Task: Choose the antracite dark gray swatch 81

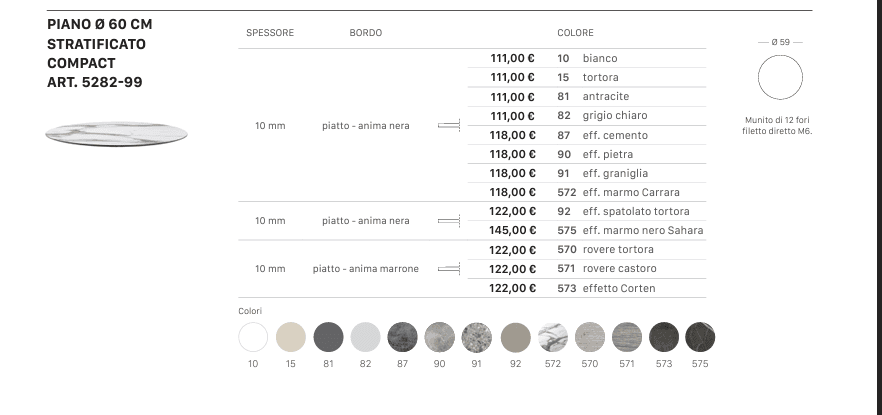Action: click(x=328, y=336)
